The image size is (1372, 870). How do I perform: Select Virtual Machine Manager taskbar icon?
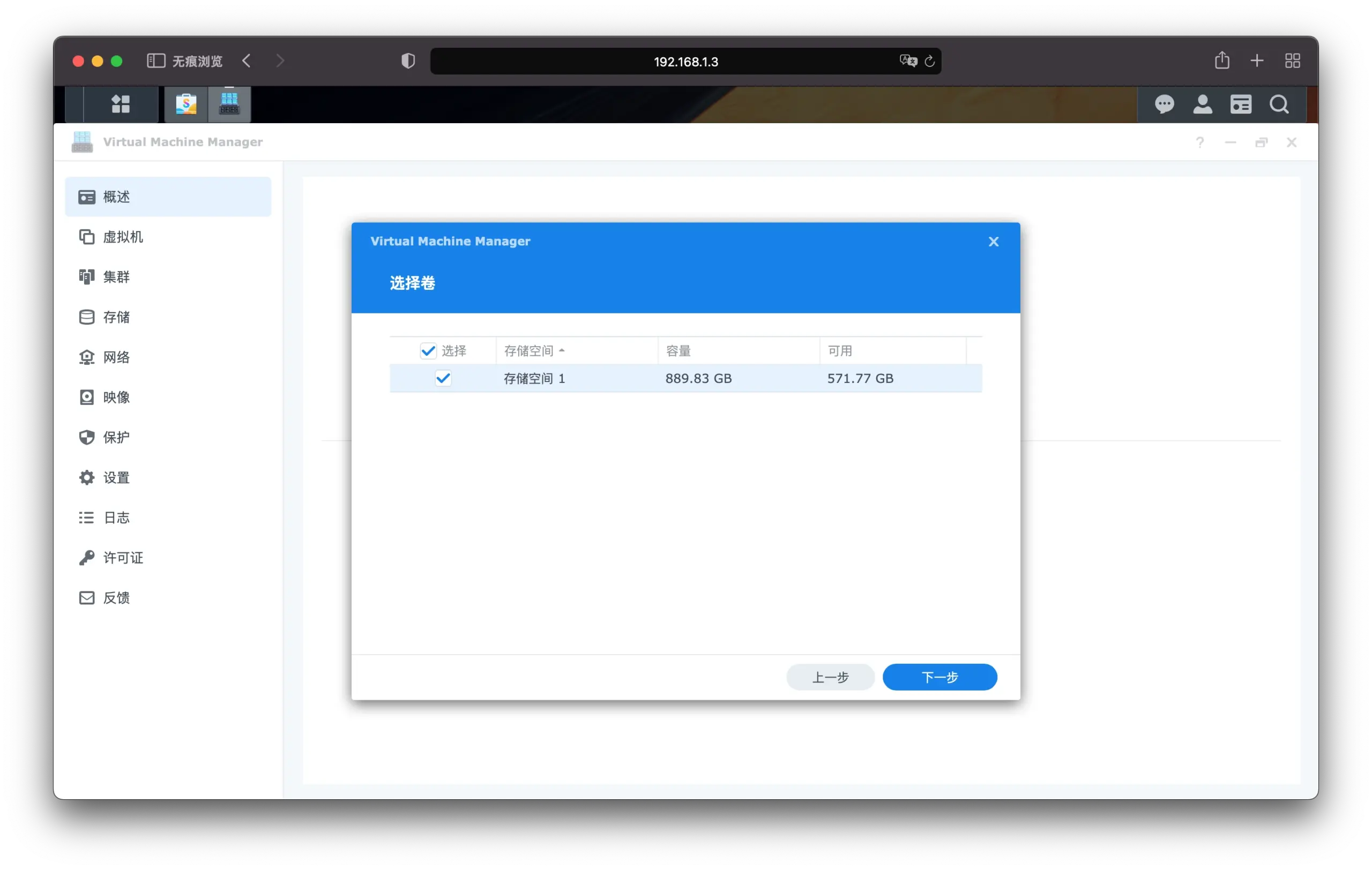coord(229,104)
